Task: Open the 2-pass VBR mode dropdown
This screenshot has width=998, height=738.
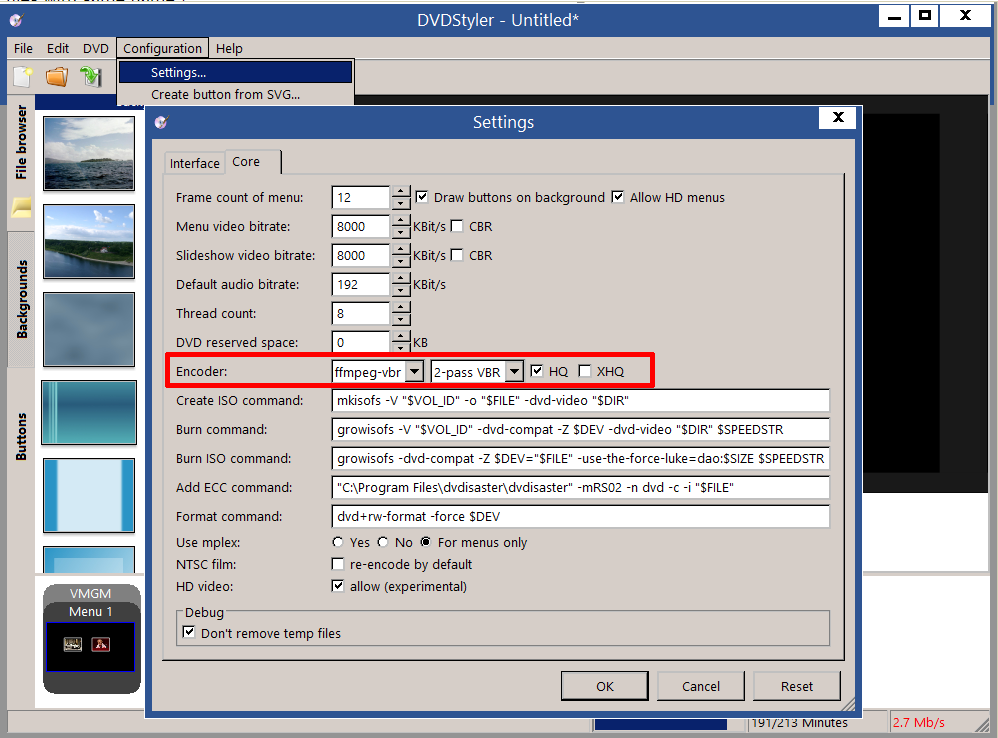Action: click(x=514, y=371)
